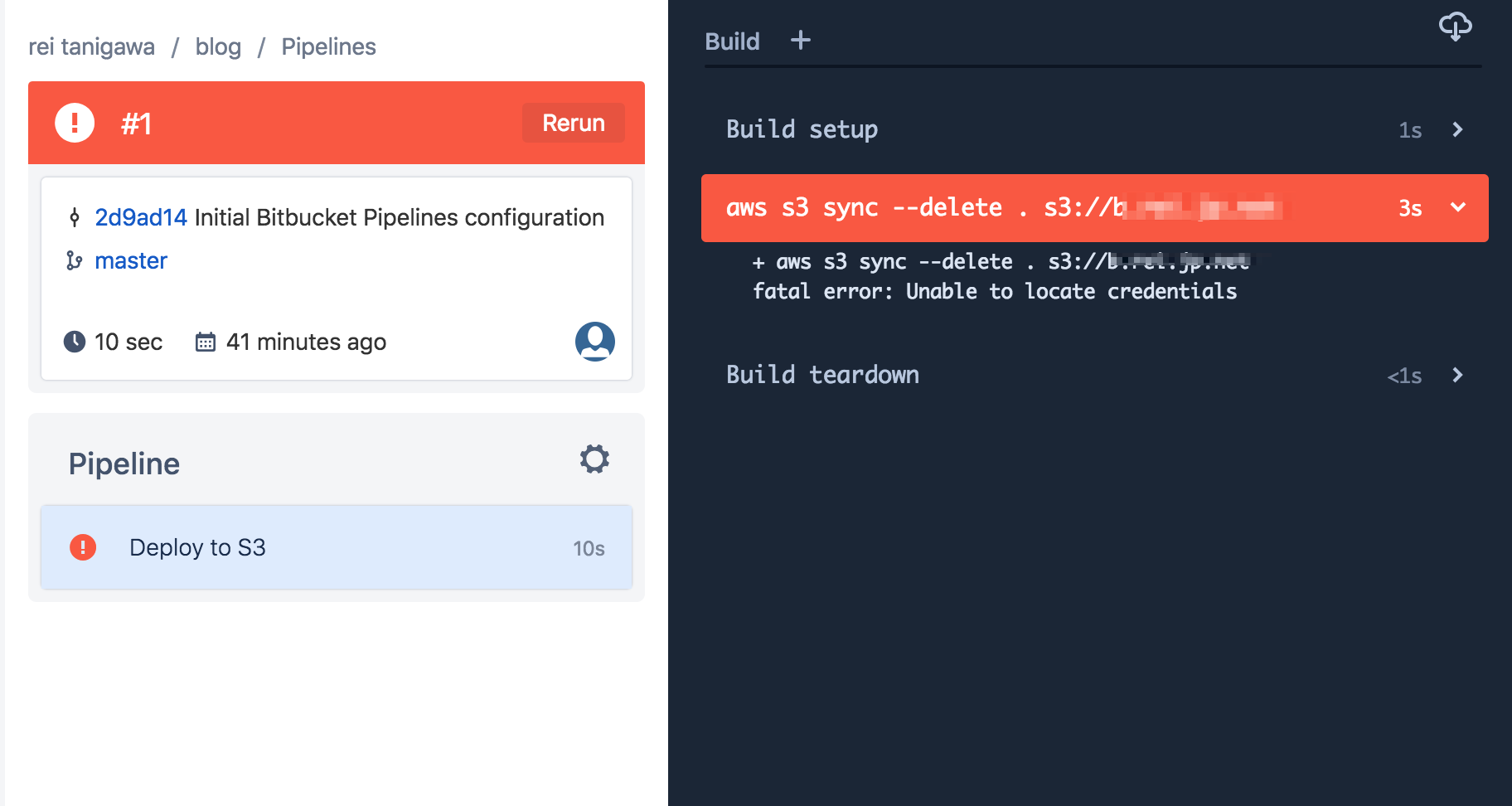Click the clock icon next to 10 sec
Image resolution: width=1512 pixels, height=806 pixels.
point(75,342)
